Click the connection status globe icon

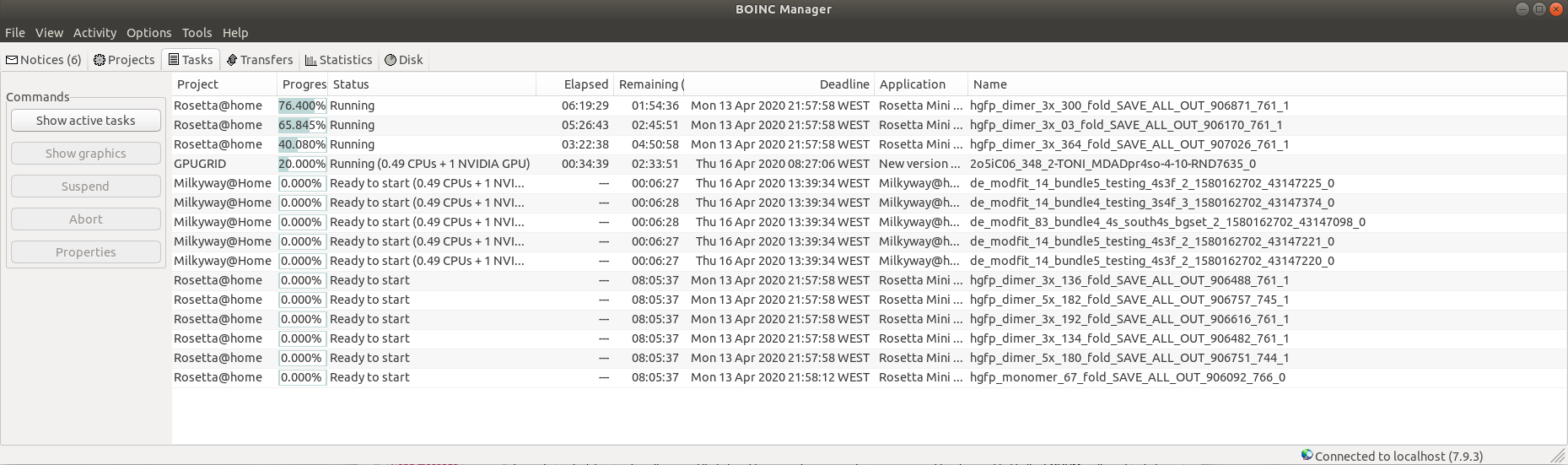[x=1307, y=455]
